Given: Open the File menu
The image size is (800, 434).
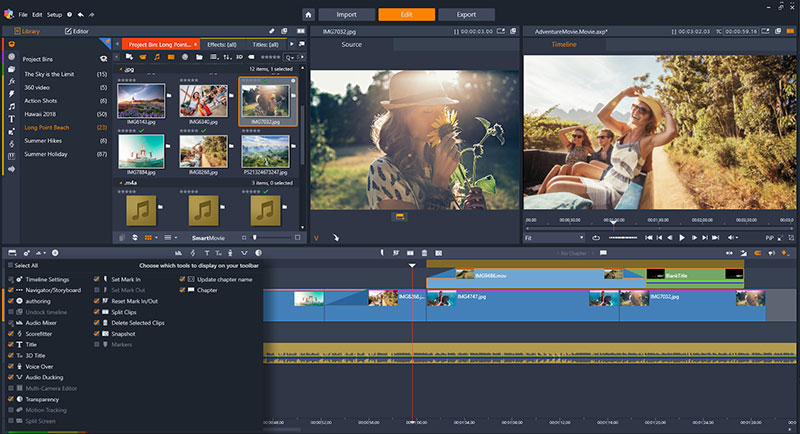Looking at the screenshot, I should [x=22, y=16].
